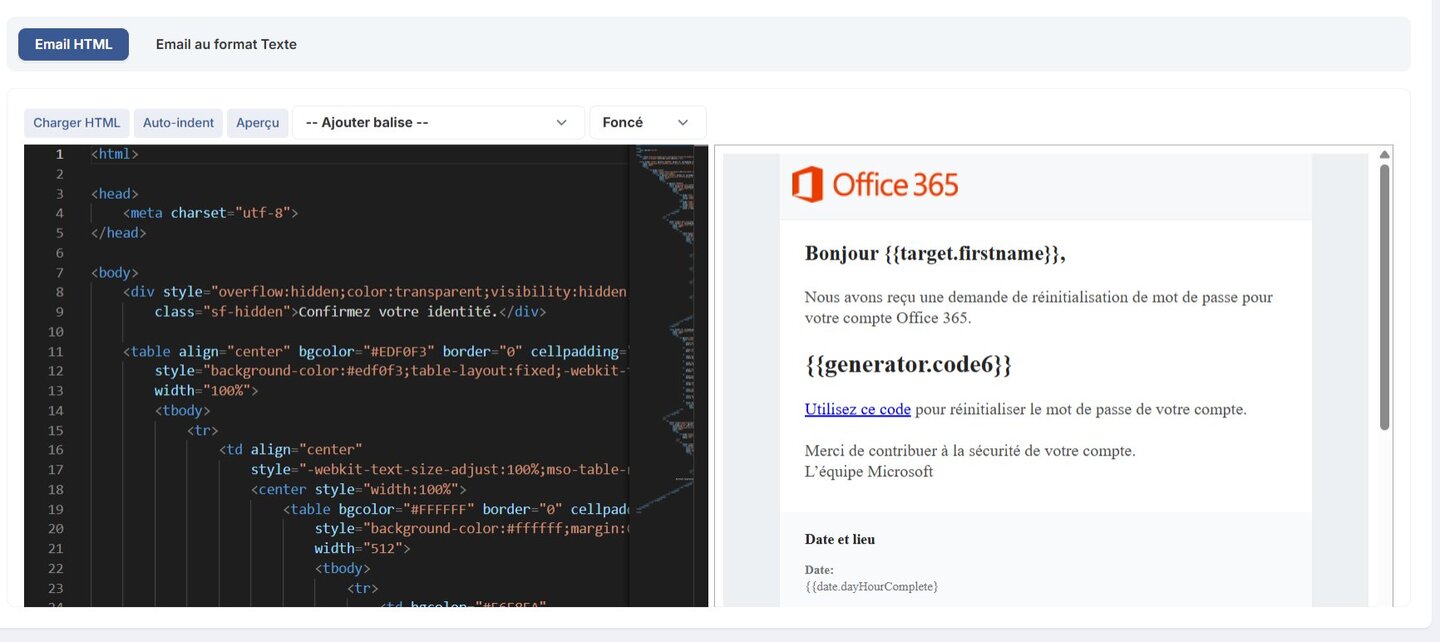Click the Merci de contribuer sentence

click(x=970, y=450)
